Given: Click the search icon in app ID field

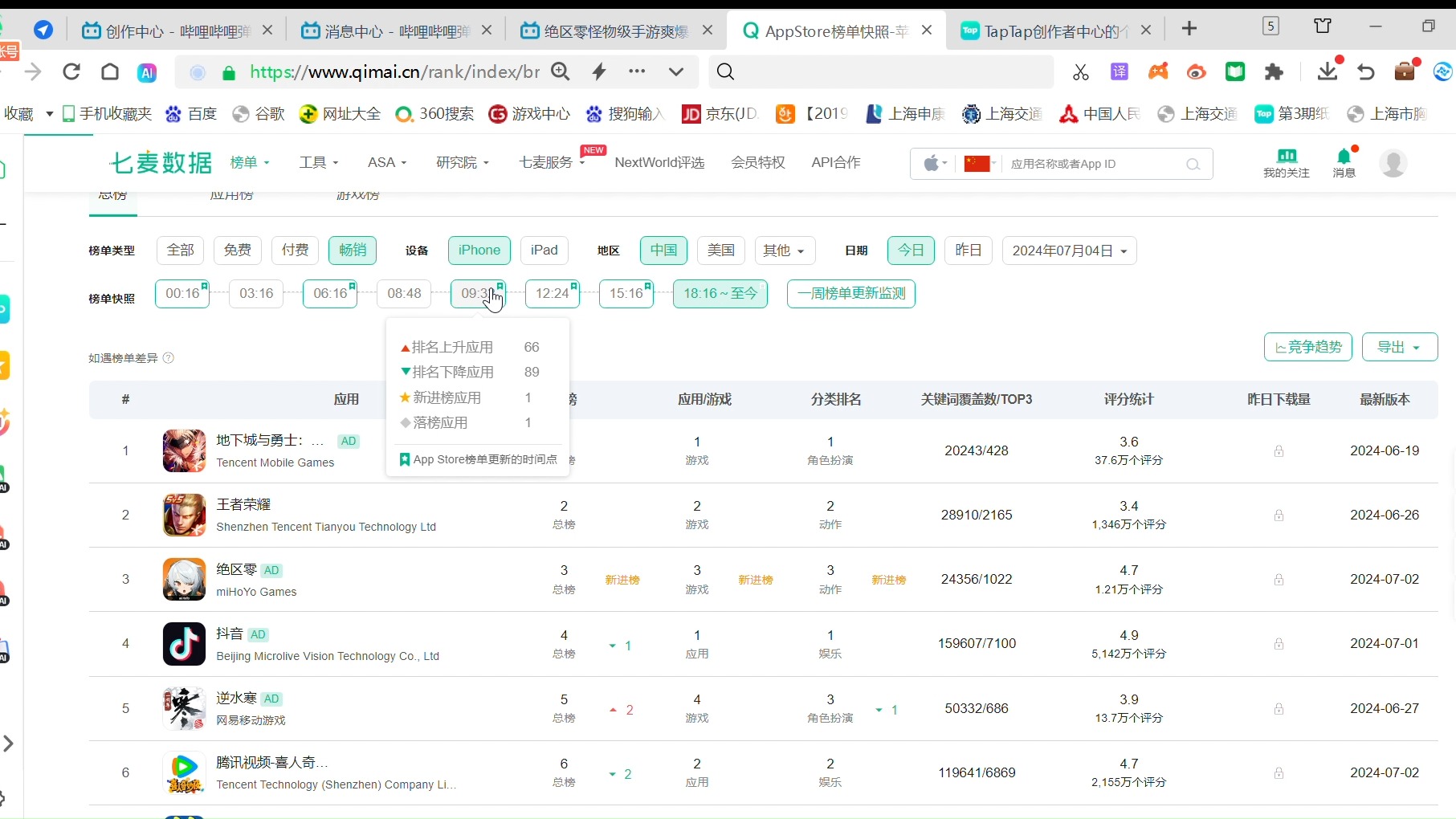Looking at the screenshot, I should [1193, 165].
